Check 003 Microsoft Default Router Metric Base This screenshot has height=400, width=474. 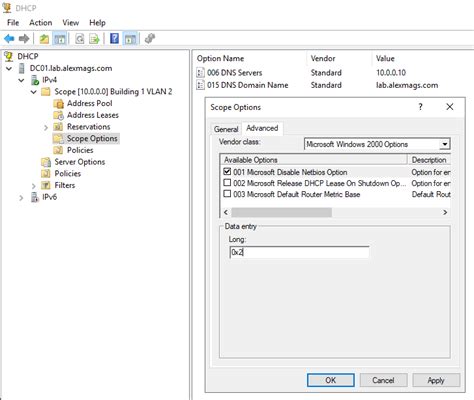click(227, 194)
